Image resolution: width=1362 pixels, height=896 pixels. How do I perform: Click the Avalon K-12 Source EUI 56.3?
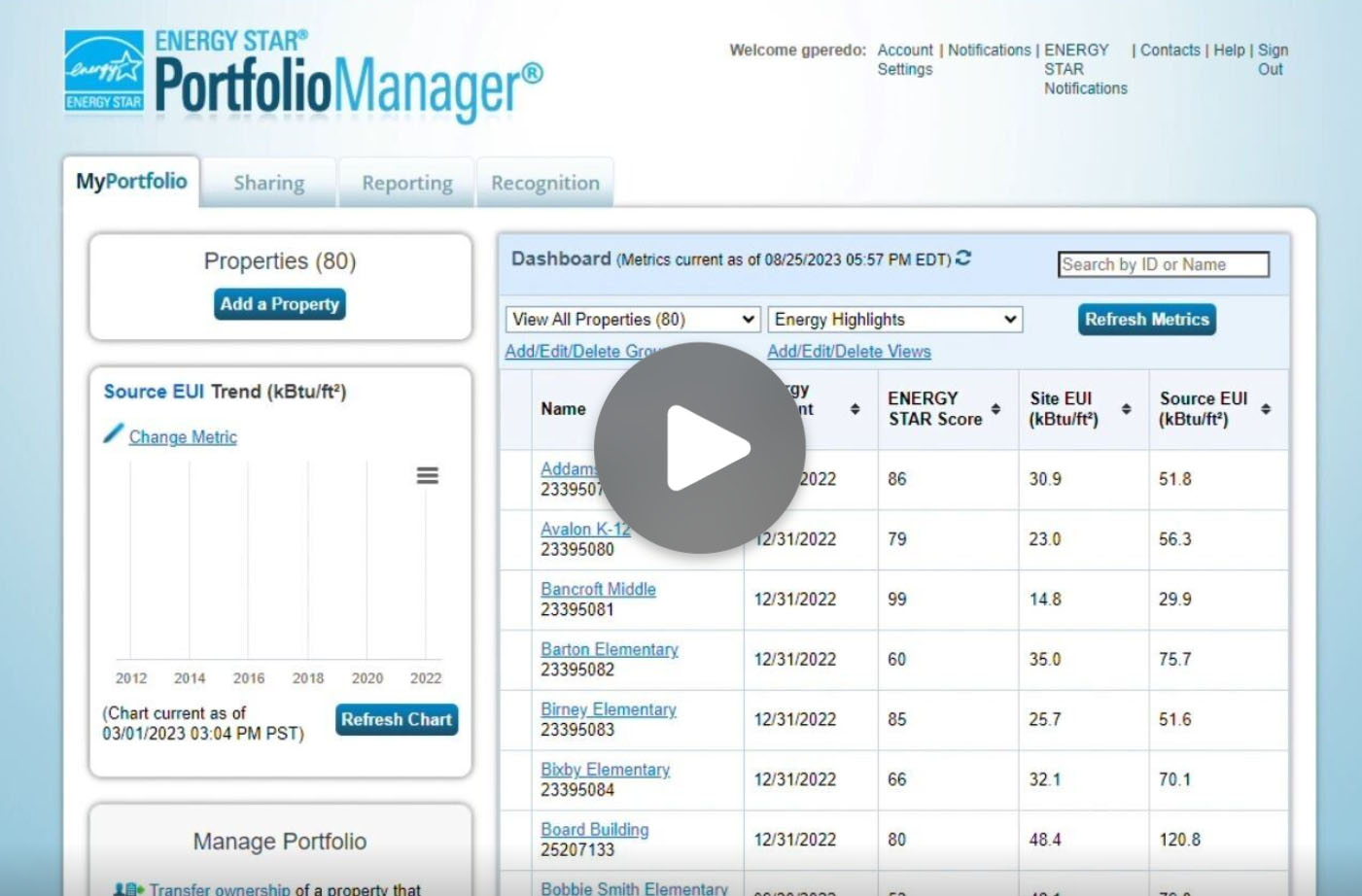(1174, 539)
